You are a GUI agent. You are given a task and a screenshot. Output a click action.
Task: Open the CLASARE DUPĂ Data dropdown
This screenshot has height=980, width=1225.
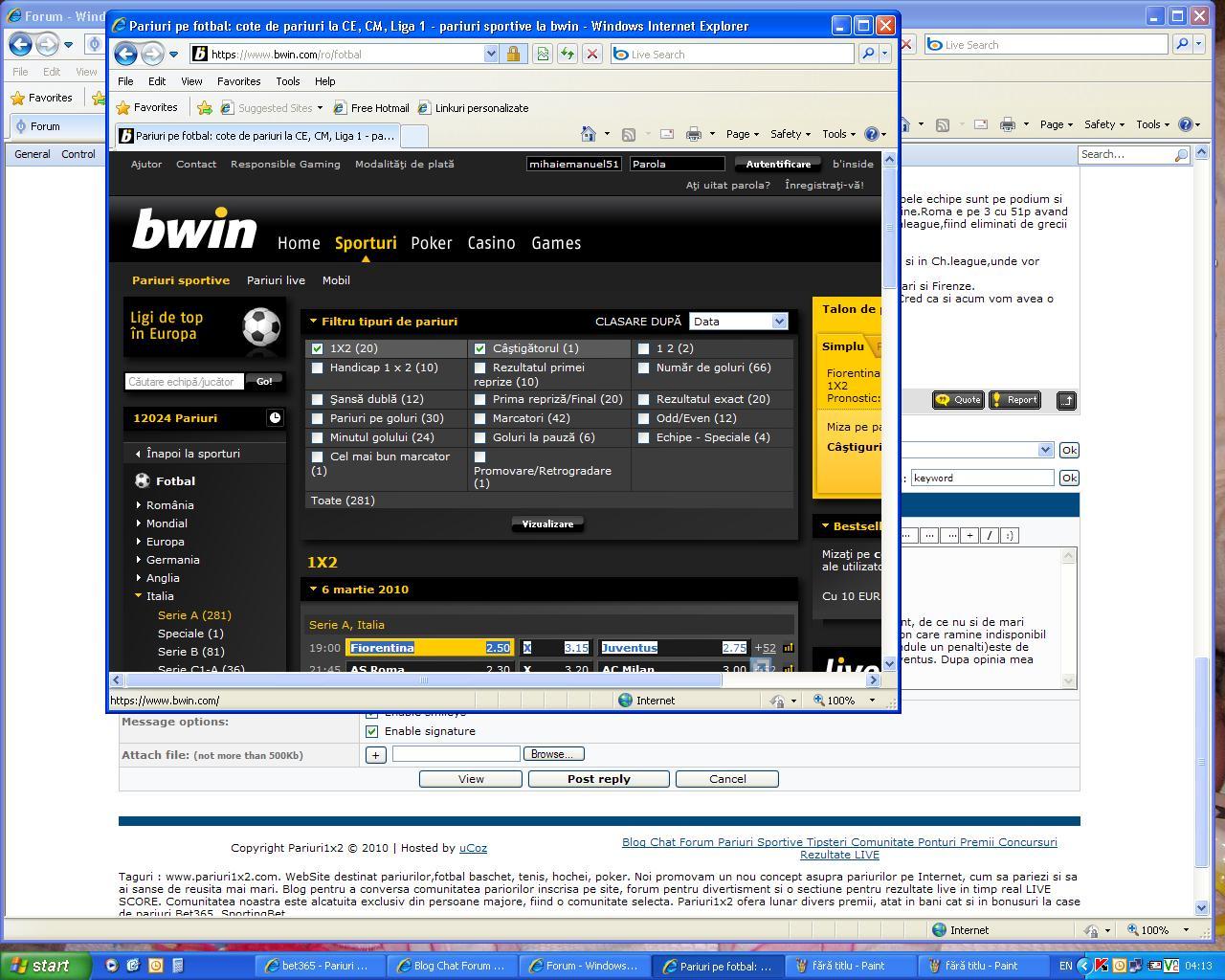(738, 322)
